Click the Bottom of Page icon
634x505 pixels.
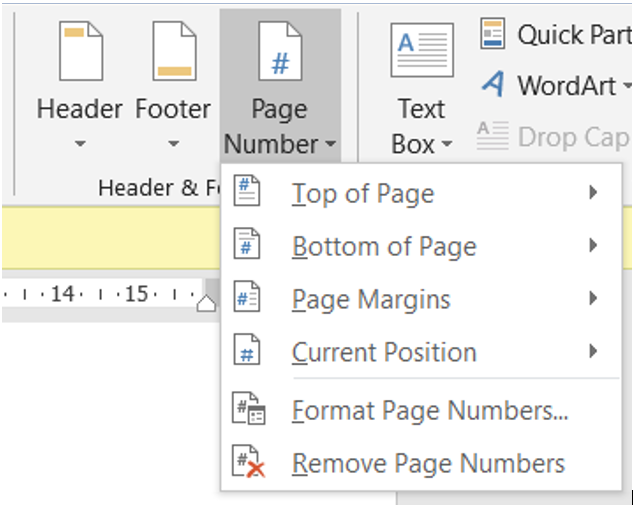pos(247,246)
